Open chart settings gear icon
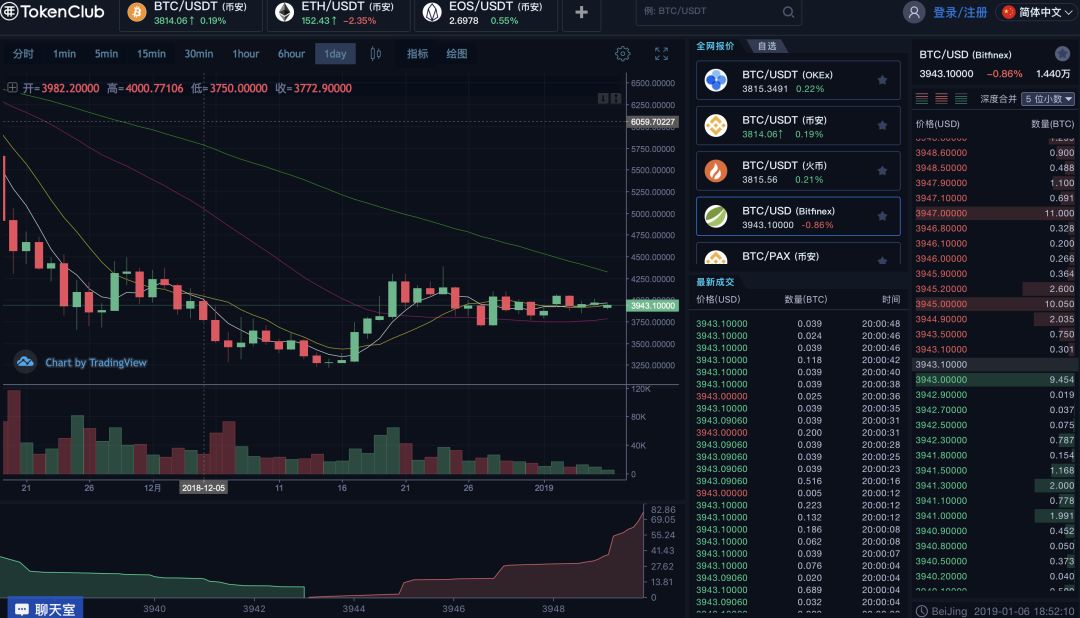This screenshot has width=1080, height=618. [623, 54]
